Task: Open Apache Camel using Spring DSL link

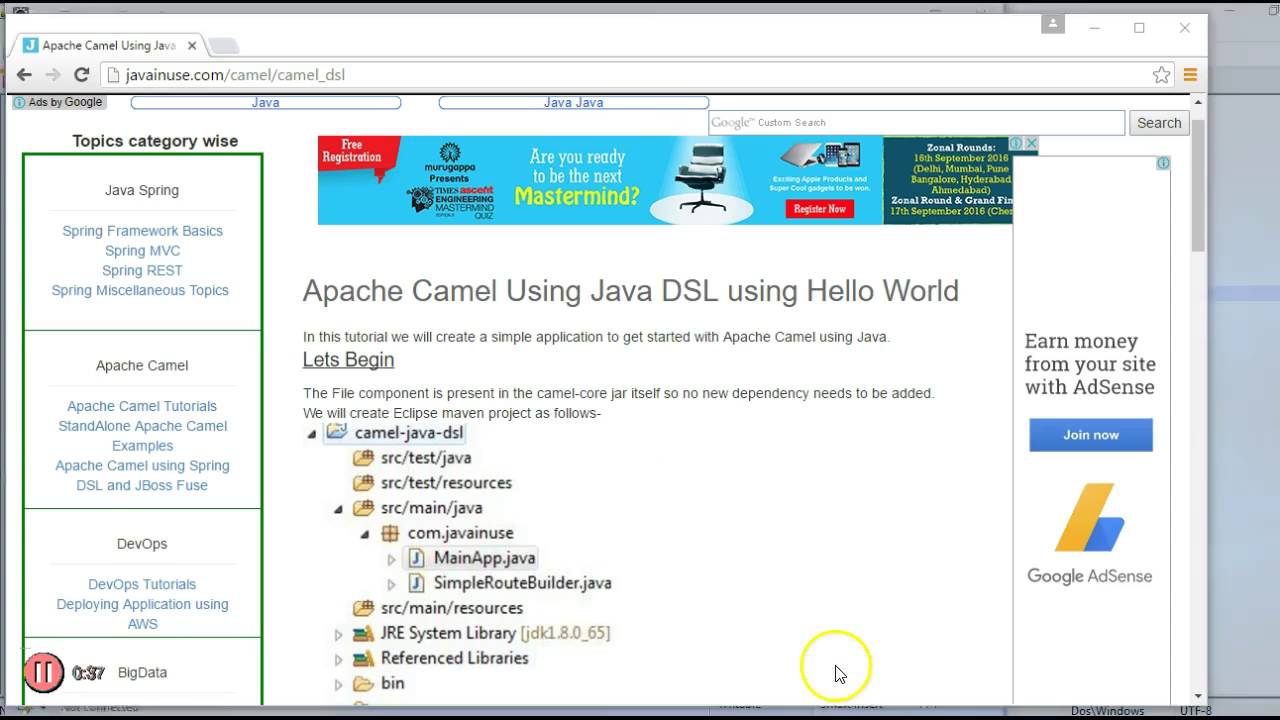Action: [142, 476]
